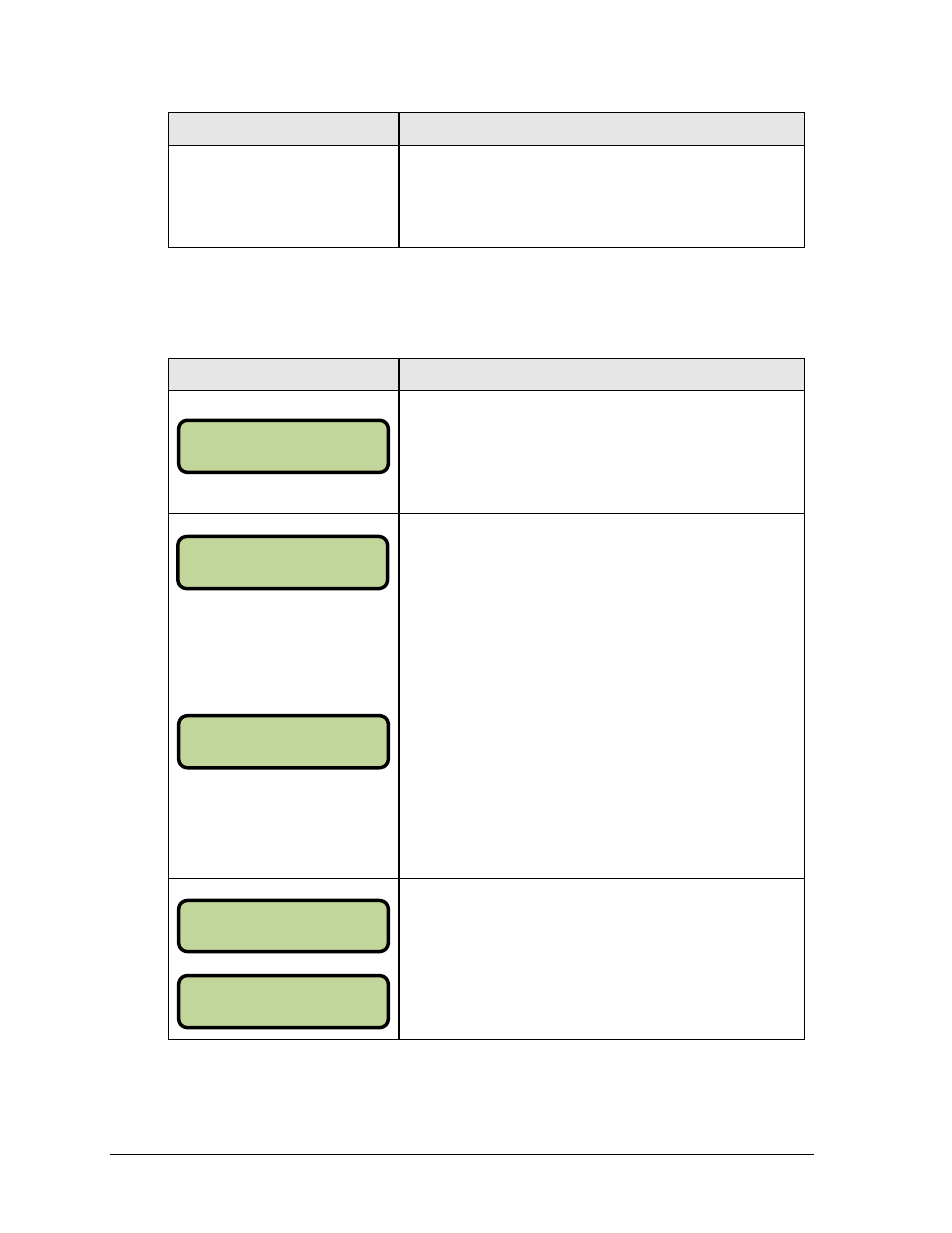This screenshot has width=952, height=1233.
Task: Click the empty gap between second and third displays
Action: pos(283,652)
